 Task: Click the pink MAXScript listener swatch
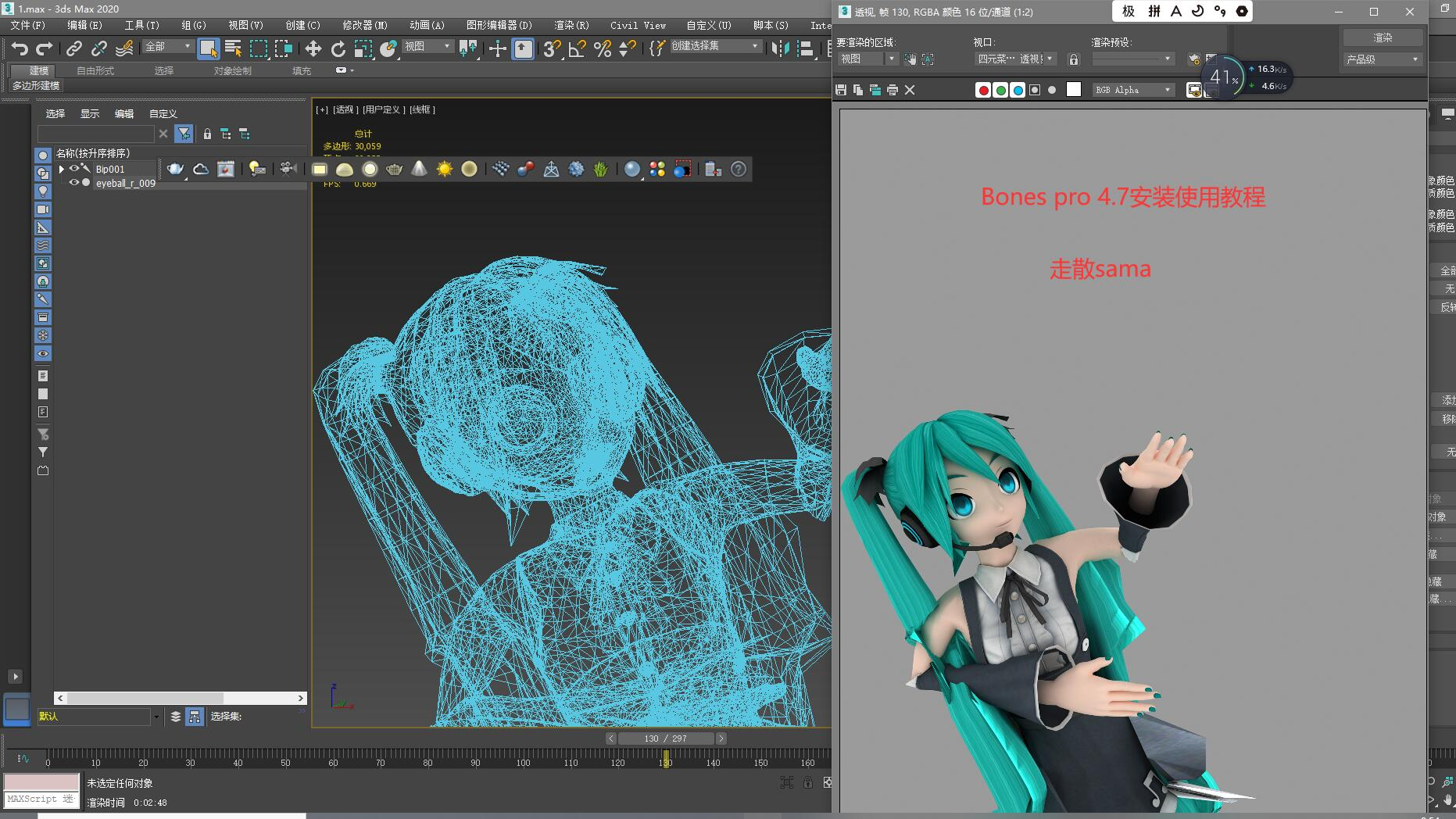coord(41,782)
